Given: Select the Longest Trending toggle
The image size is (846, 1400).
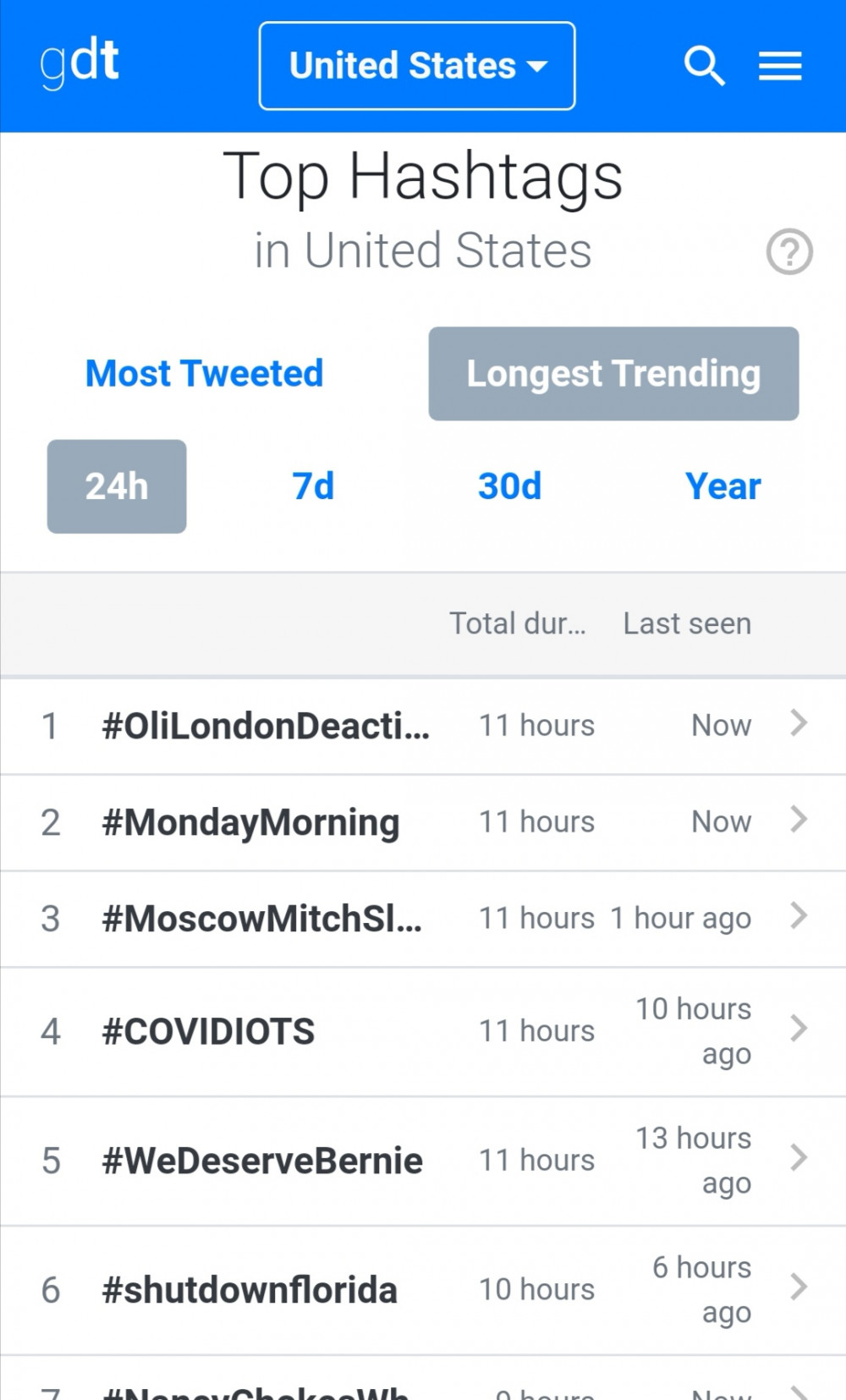Looking at the screenshot, I should pos(613,374).
